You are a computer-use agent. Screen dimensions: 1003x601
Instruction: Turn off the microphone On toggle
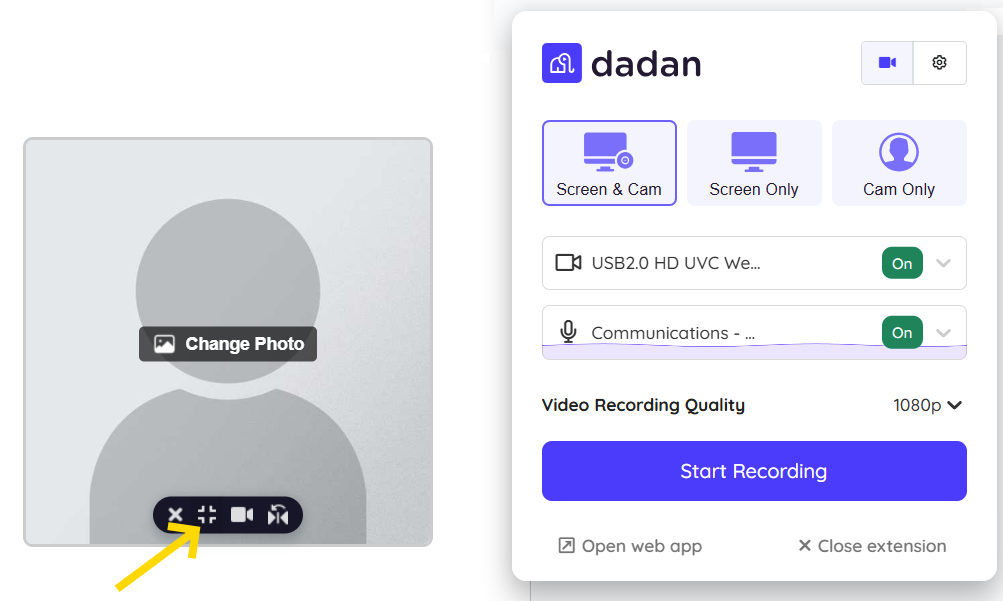[902, 332]
